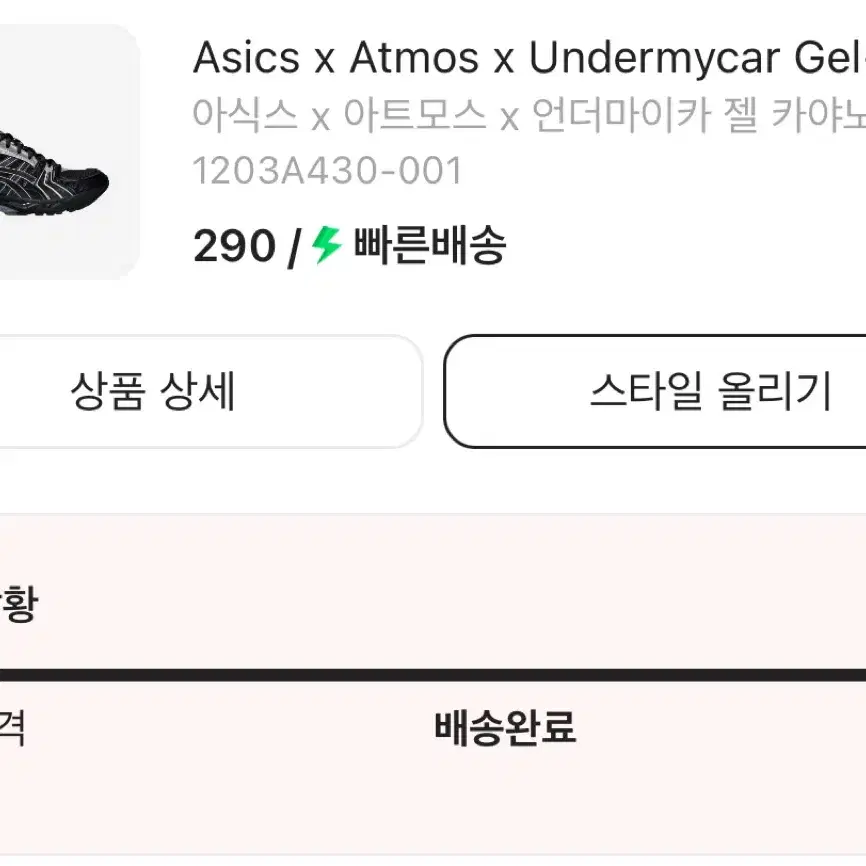Image resolution: width=866 pixels, height=866 pixels.
Task: Click the green lightning bolt fast-delivery icon
Action: point(327,245)
